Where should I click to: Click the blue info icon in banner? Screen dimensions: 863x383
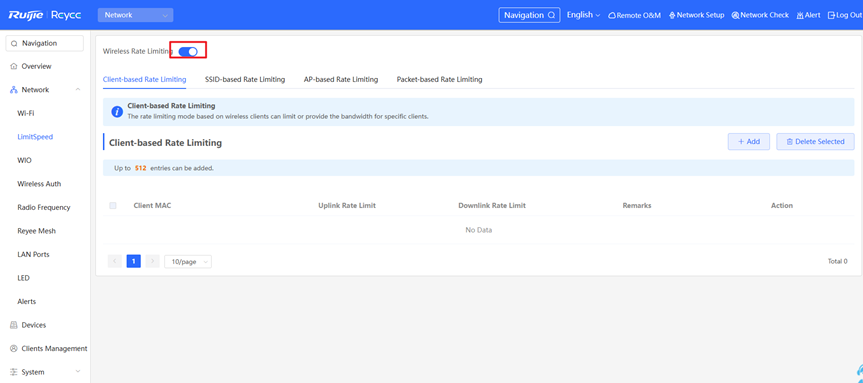(117, 112)
